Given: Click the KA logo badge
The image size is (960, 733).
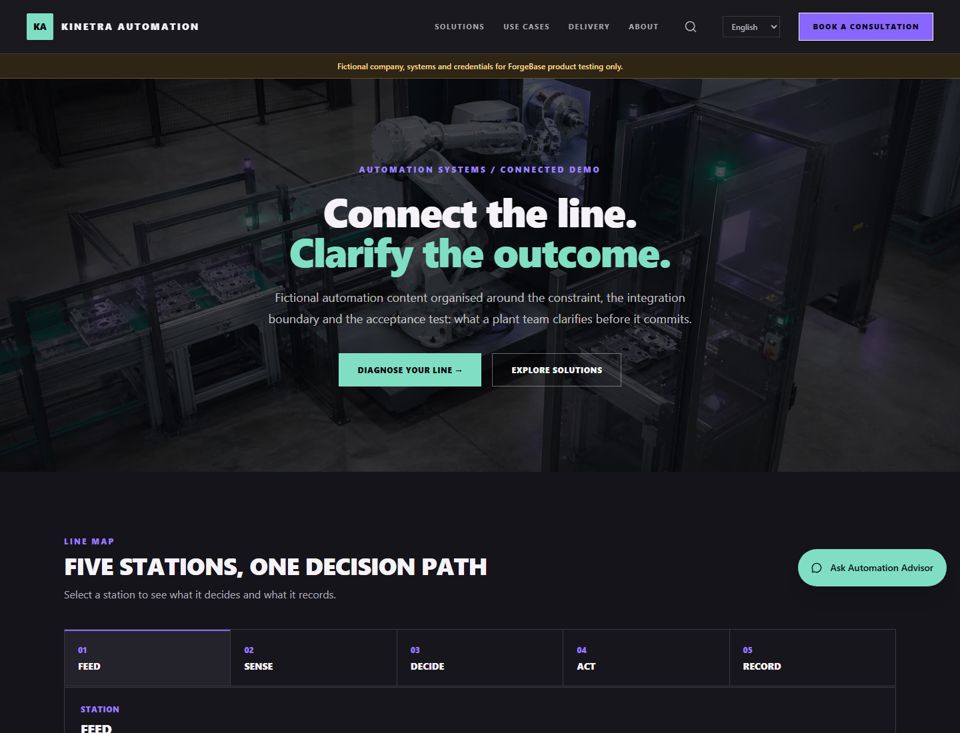Looking at the screenshot, I should click(x=40, y=27).
